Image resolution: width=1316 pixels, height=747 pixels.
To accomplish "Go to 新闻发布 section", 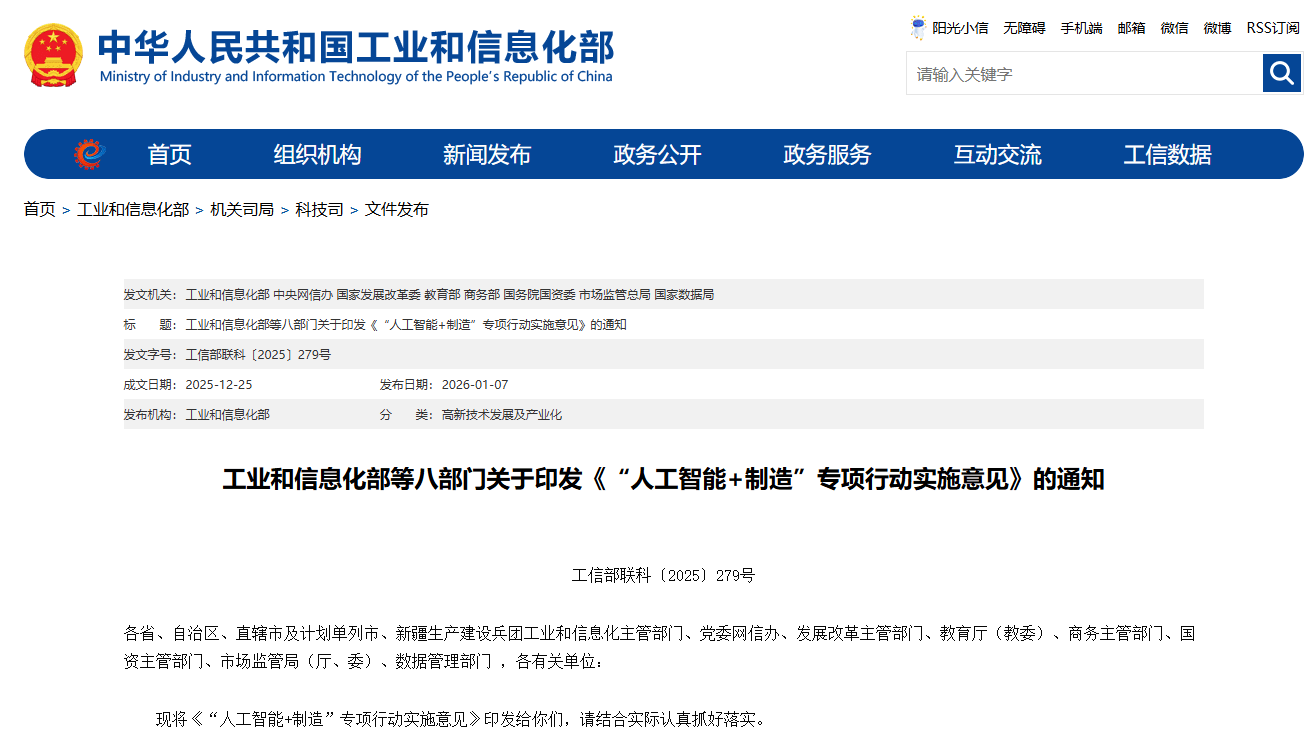I will (487, 155).
